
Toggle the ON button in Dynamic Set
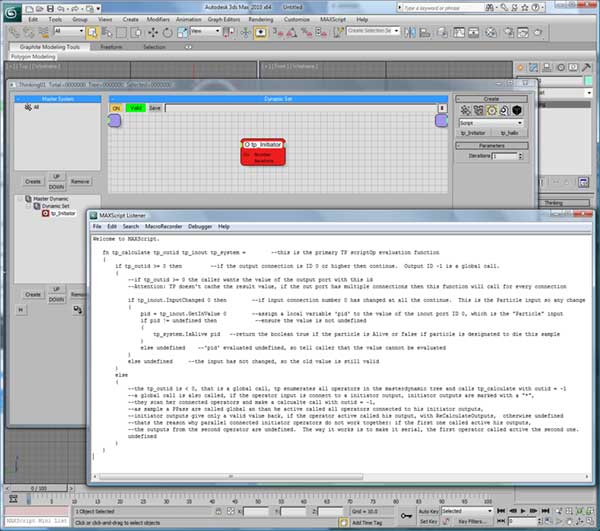[x=116, y=107]
